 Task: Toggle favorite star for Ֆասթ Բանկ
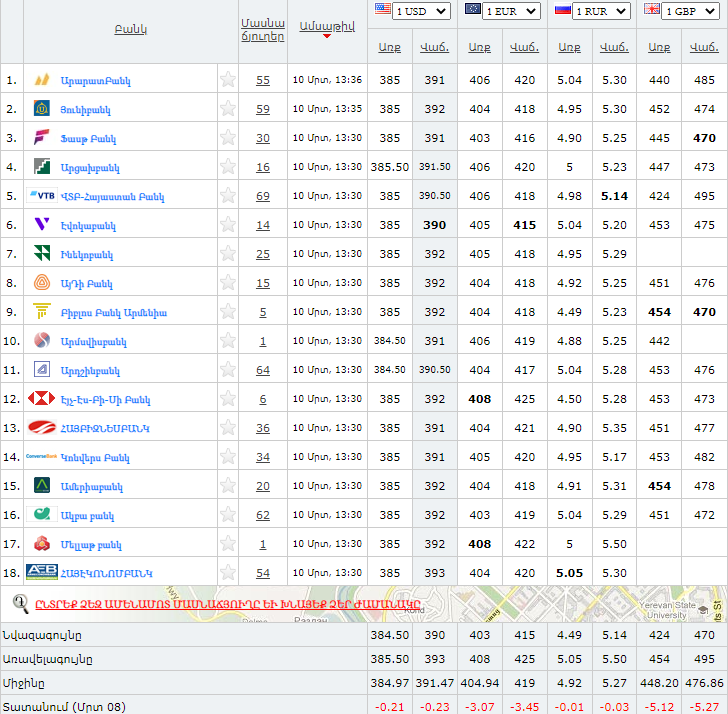228,138
